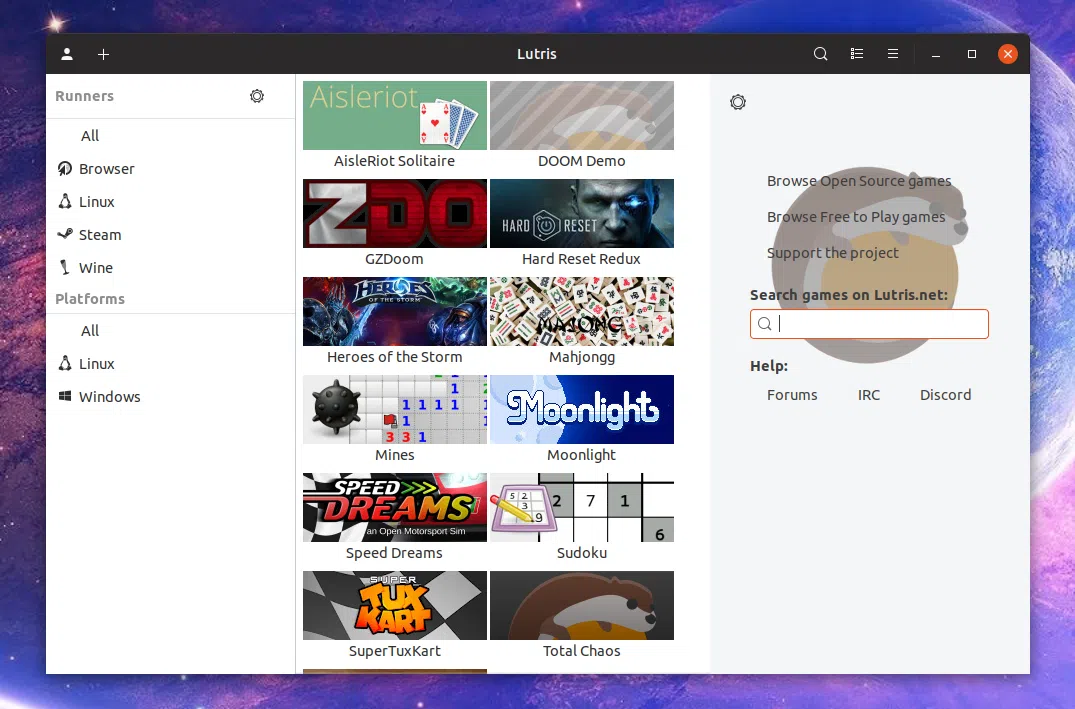This screenshot has width=1075, height=709.
Task: Open the hamburger application menu
Action: pyautogui.click(x=892, y=53)
